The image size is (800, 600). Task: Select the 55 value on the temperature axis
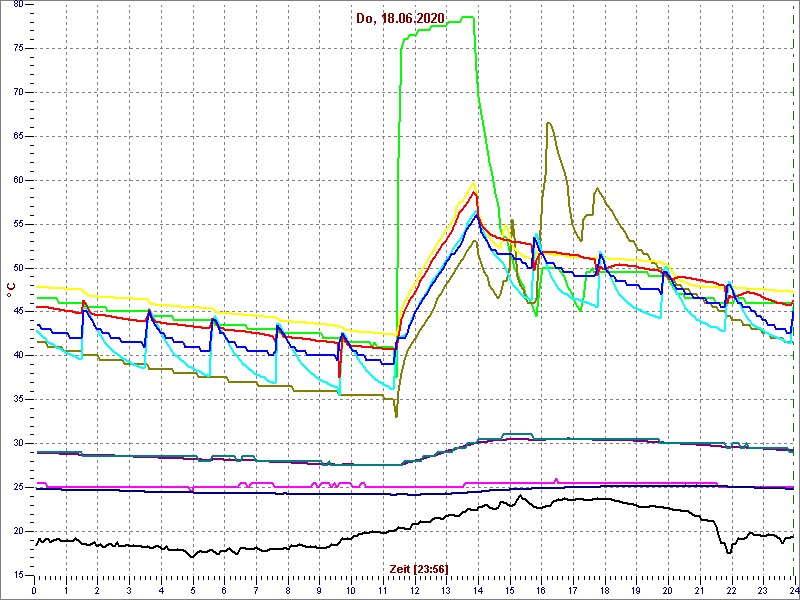19,224
